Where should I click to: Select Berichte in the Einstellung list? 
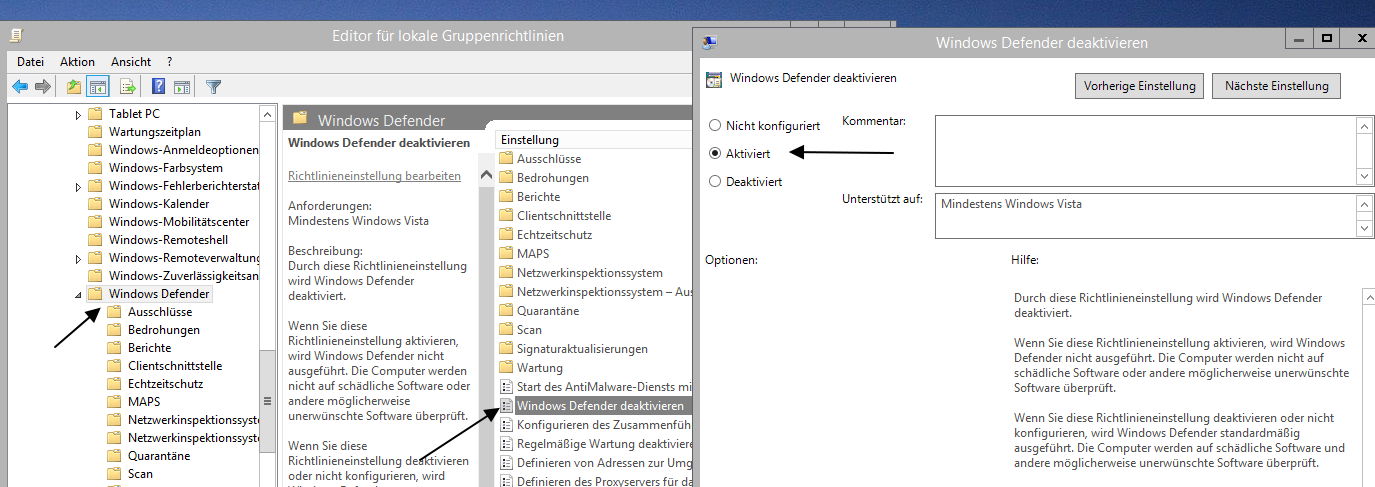pos(538,197)
